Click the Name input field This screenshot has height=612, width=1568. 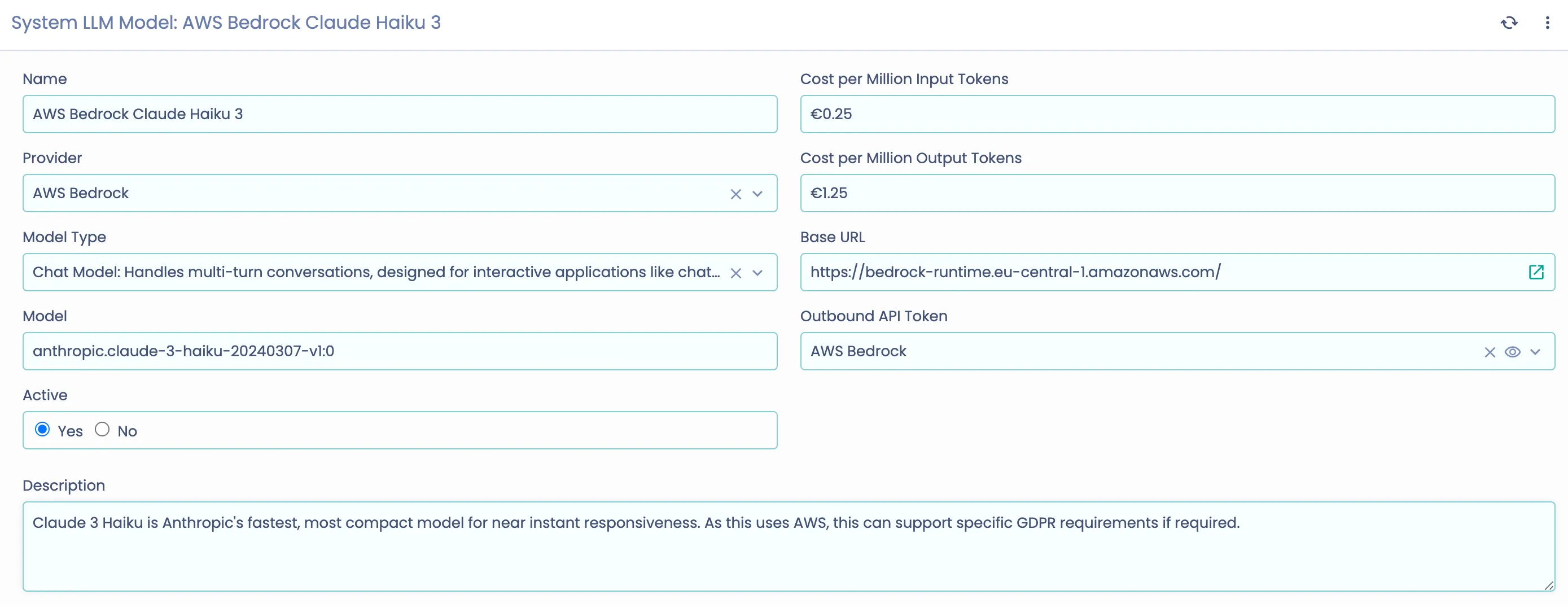pyautogui.click(x=400, y=114)
